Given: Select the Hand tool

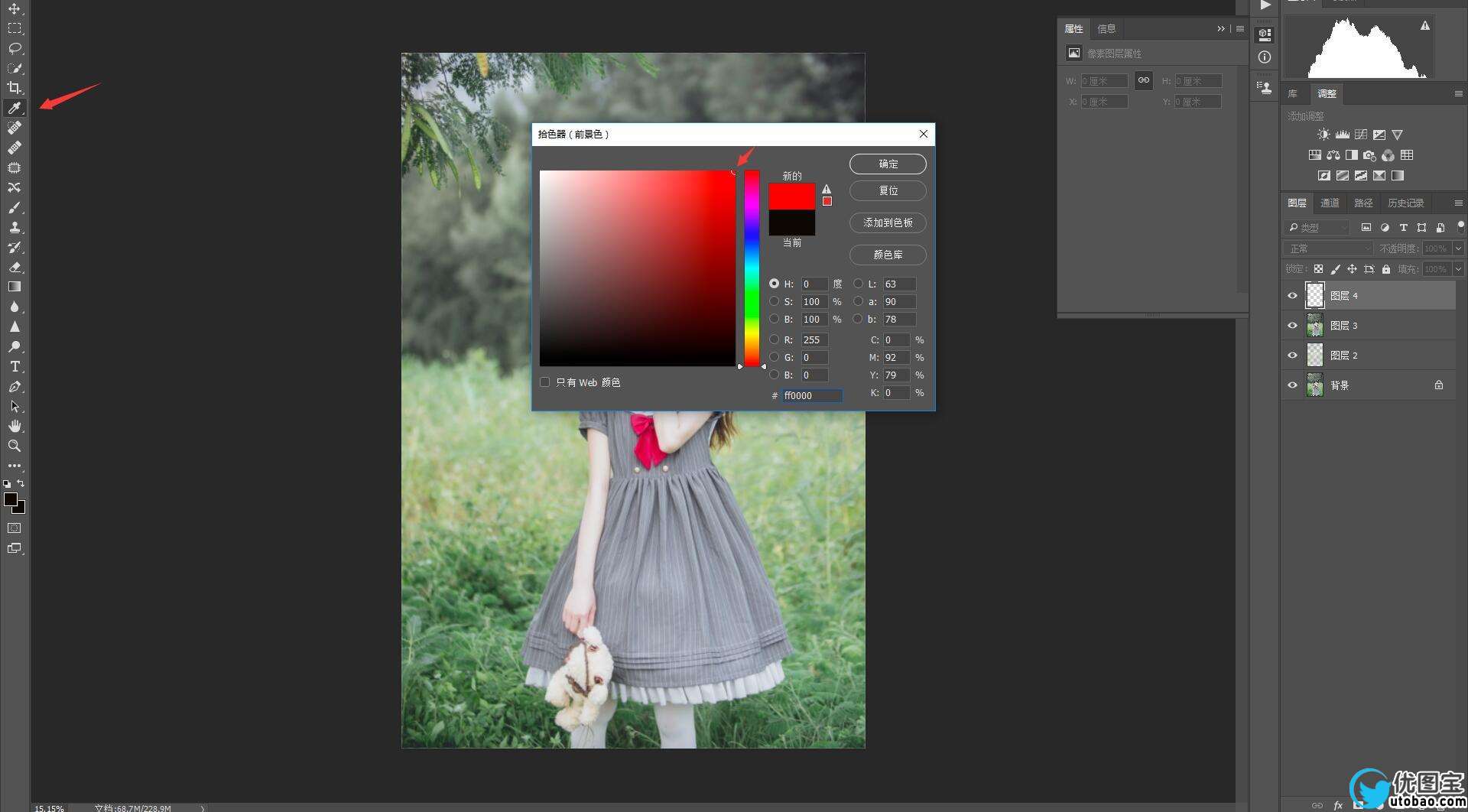Looking at the screenshot, I should click(x=15, y=426).
